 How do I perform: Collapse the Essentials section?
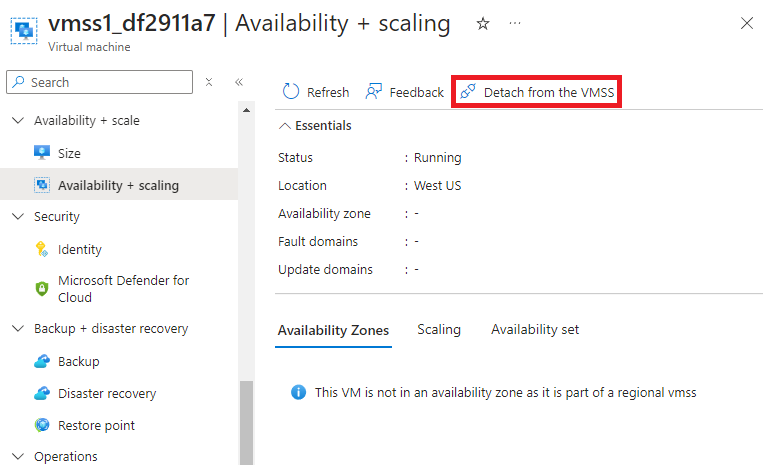285,126
